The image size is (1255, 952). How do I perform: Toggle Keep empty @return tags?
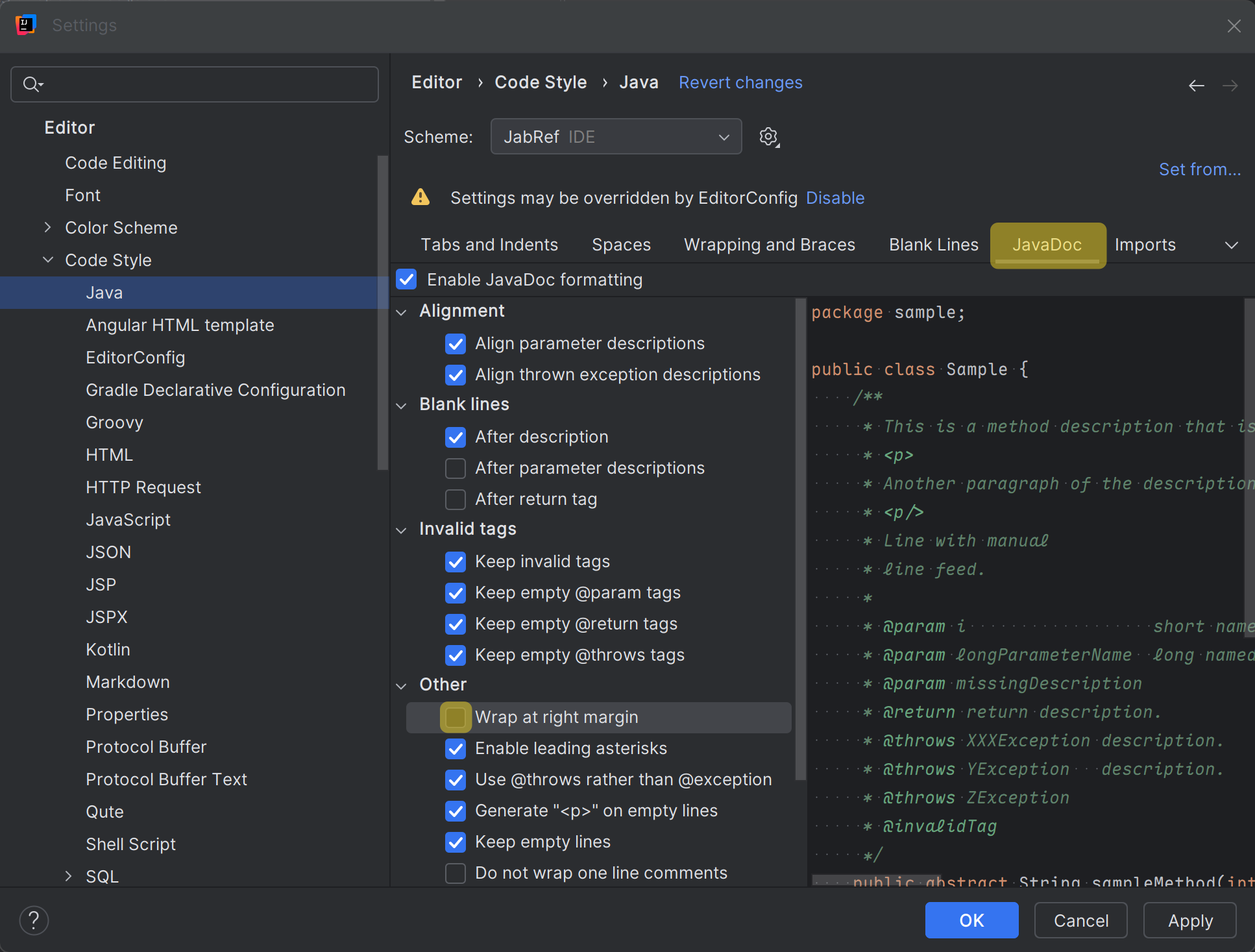click(456, 624)
